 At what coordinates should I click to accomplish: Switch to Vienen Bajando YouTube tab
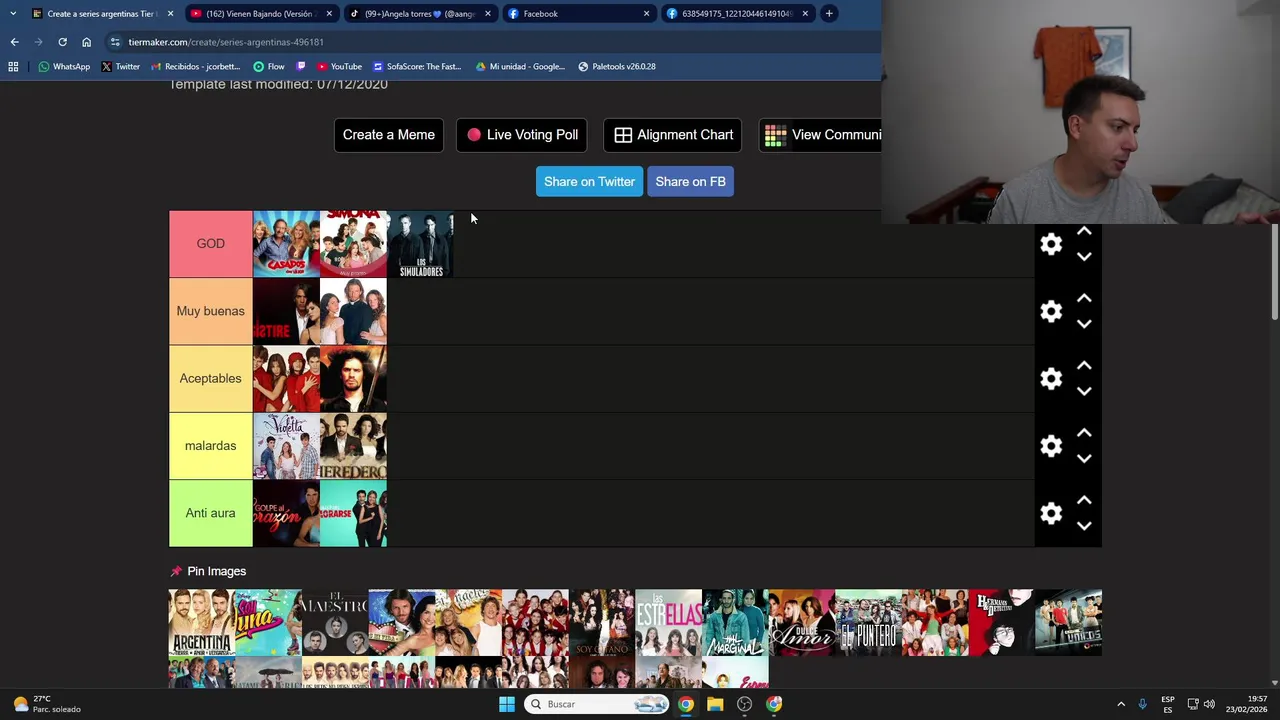260,14
